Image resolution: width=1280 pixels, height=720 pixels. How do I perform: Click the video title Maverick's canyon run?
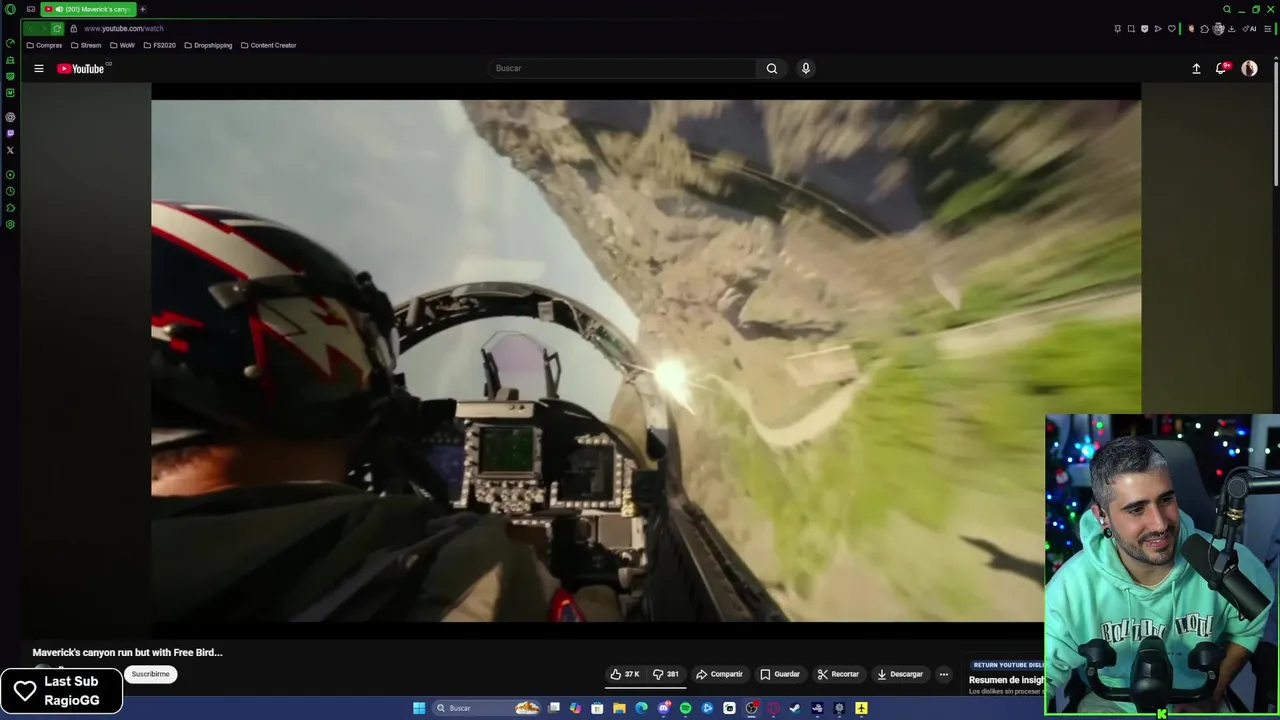click(x=127, y=652)
